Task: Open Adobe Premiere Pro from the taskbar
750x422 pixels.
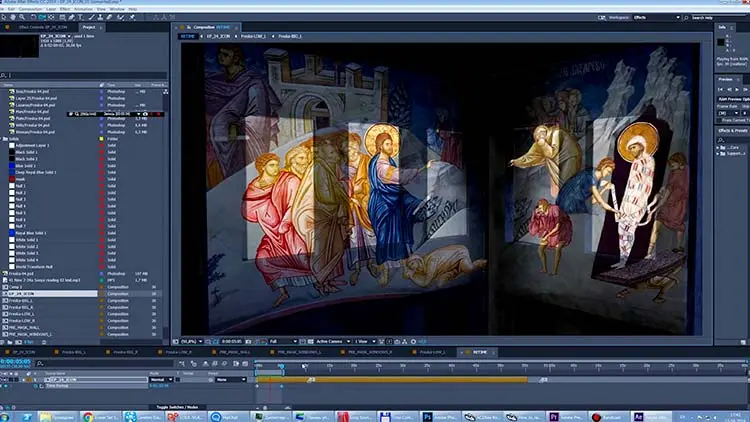Action: click(566, 417)
